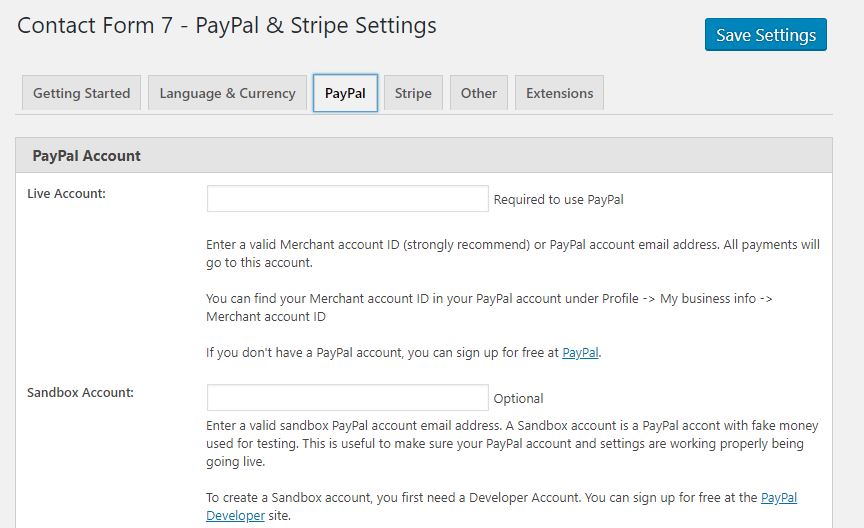Focus the Live Account input field
Image resolution: width=864 pixels, height=528 pixels.
pyautogui.click(x=348, y=198)
